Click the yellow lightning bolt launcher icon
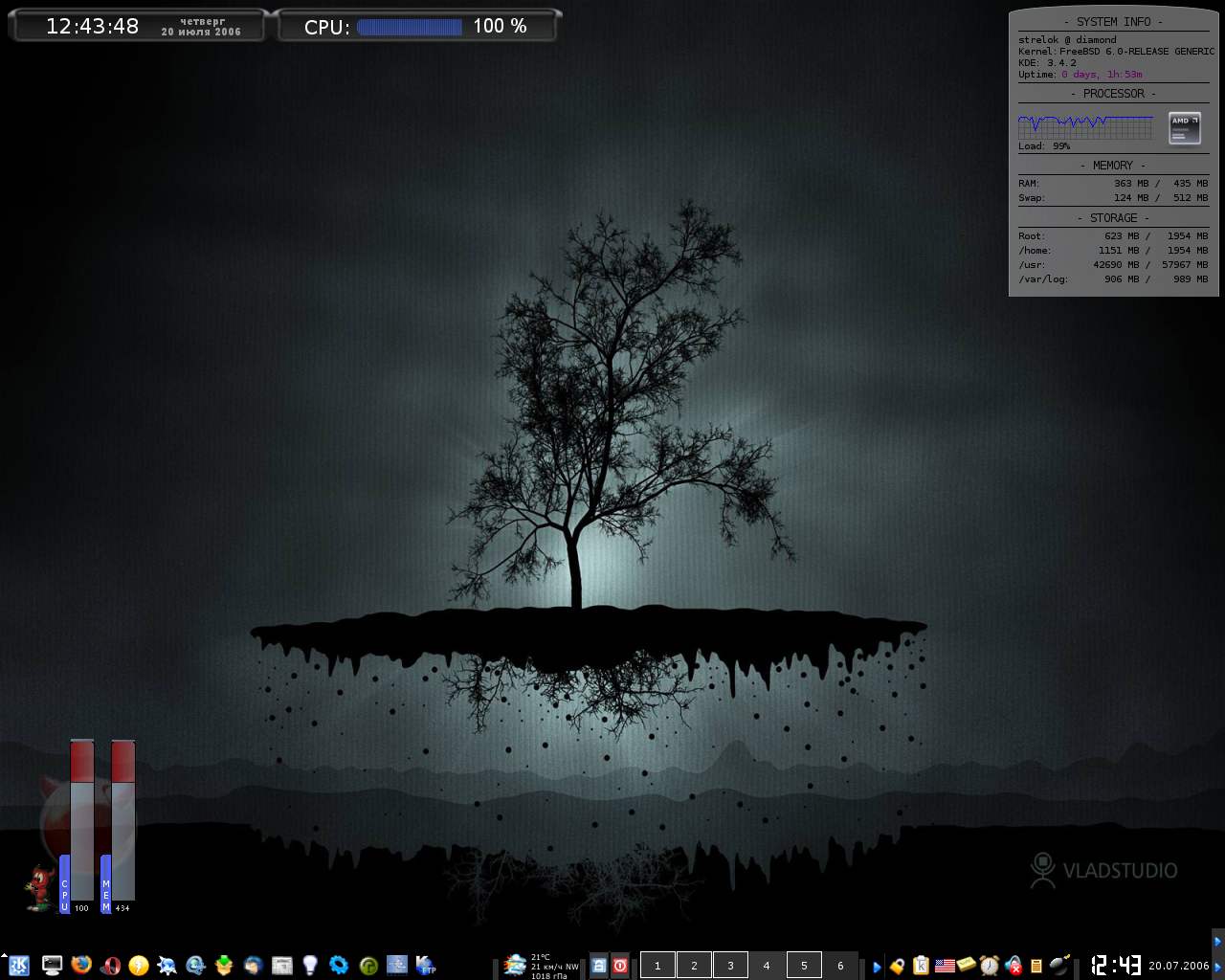1225x980 pixels. tap(139, 966)
